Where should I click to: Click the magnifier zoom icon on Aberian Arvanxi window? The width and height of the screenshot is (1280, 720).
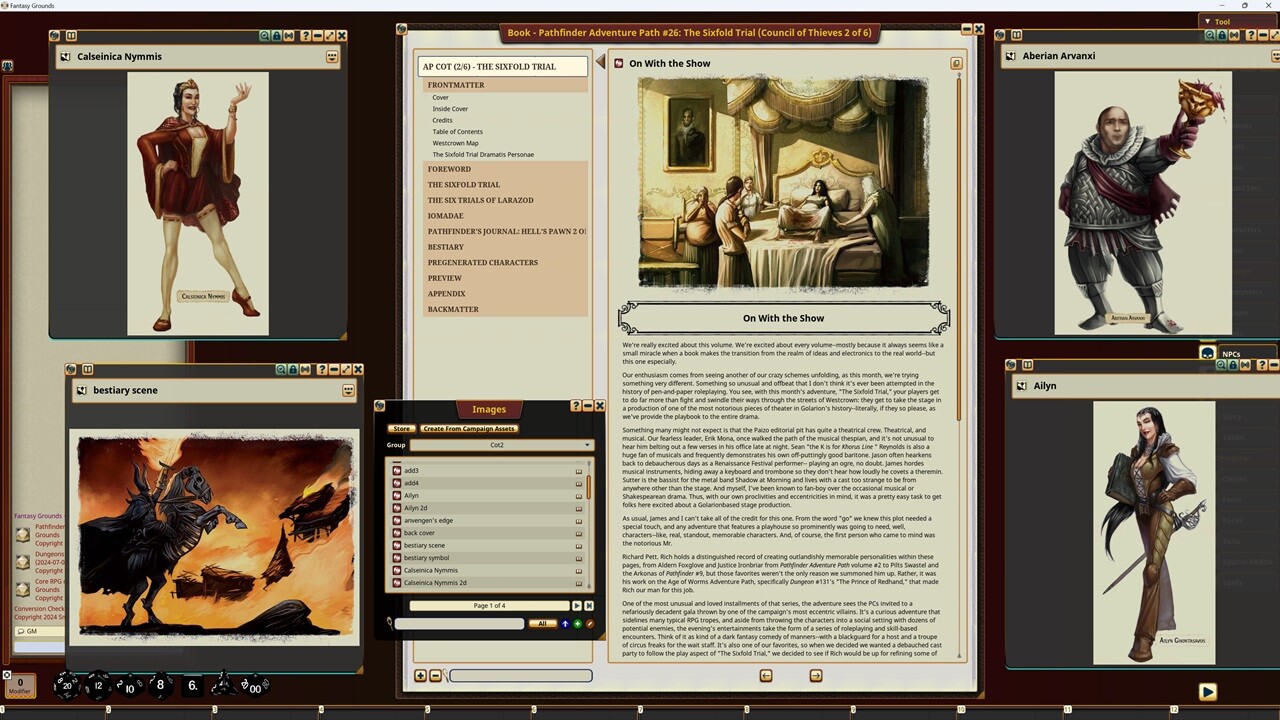point(1209,35)
